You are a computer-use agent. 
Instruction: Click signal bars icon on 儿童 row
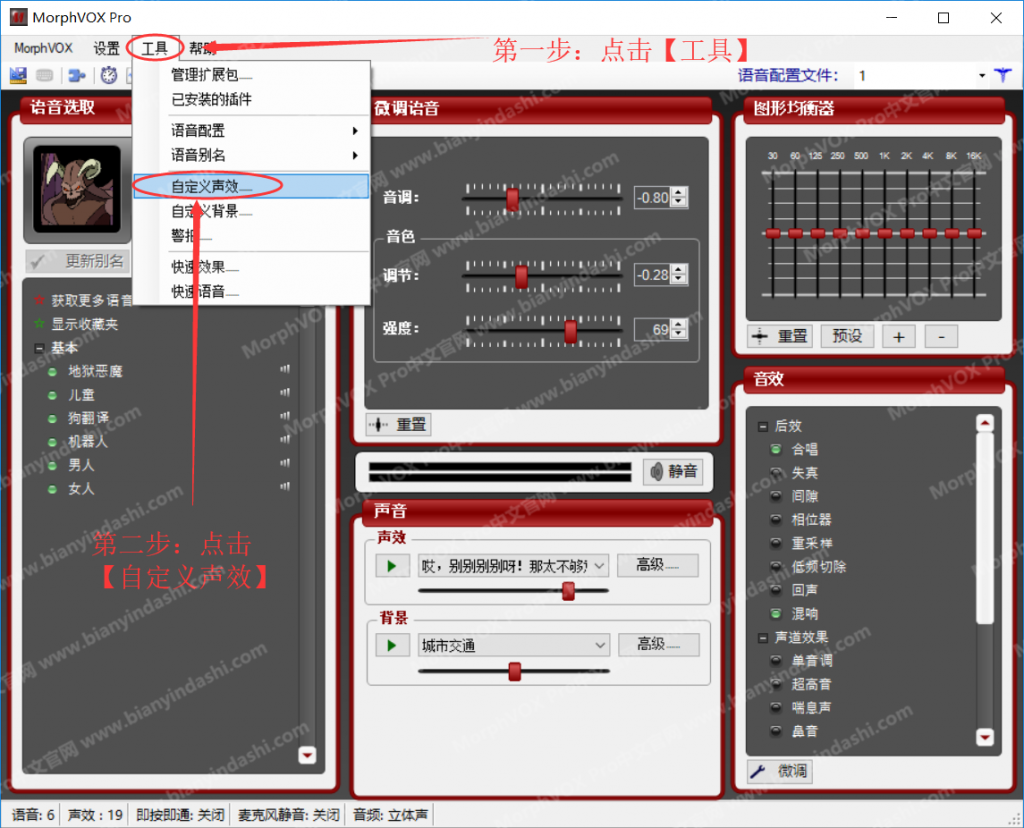click(x=285, y=393)
